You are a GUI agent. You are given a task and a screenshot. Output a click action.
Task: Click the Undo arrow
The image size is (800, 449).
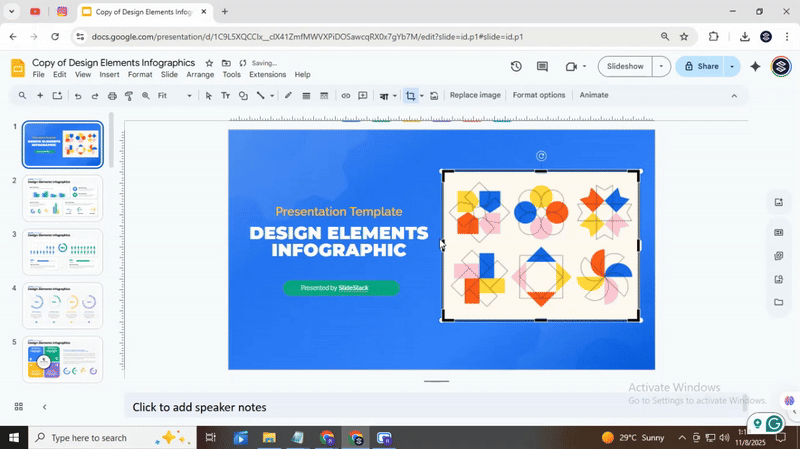pos(78,96)
